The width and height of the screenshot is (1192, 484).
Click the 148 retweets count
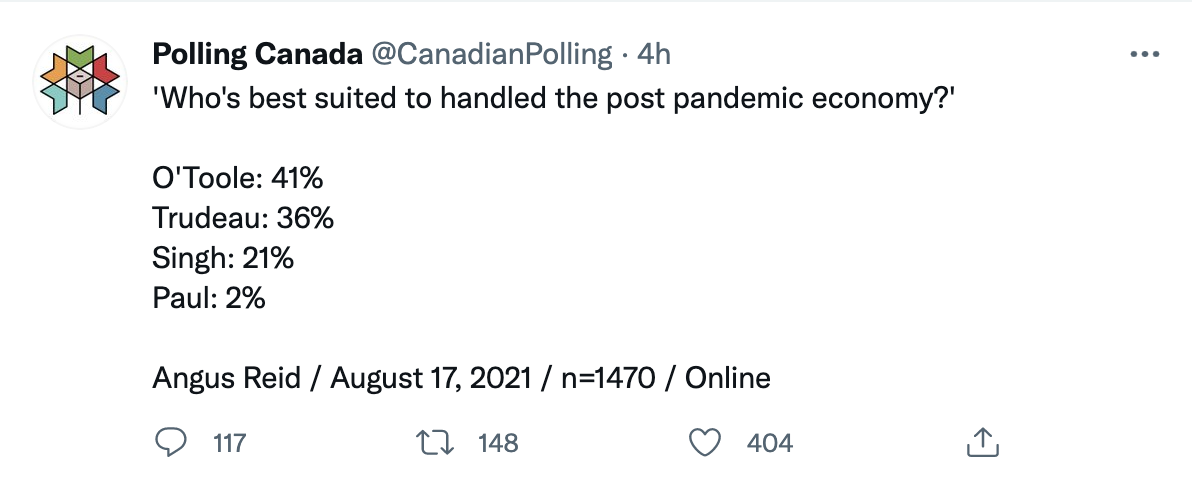tap(498, 442)
